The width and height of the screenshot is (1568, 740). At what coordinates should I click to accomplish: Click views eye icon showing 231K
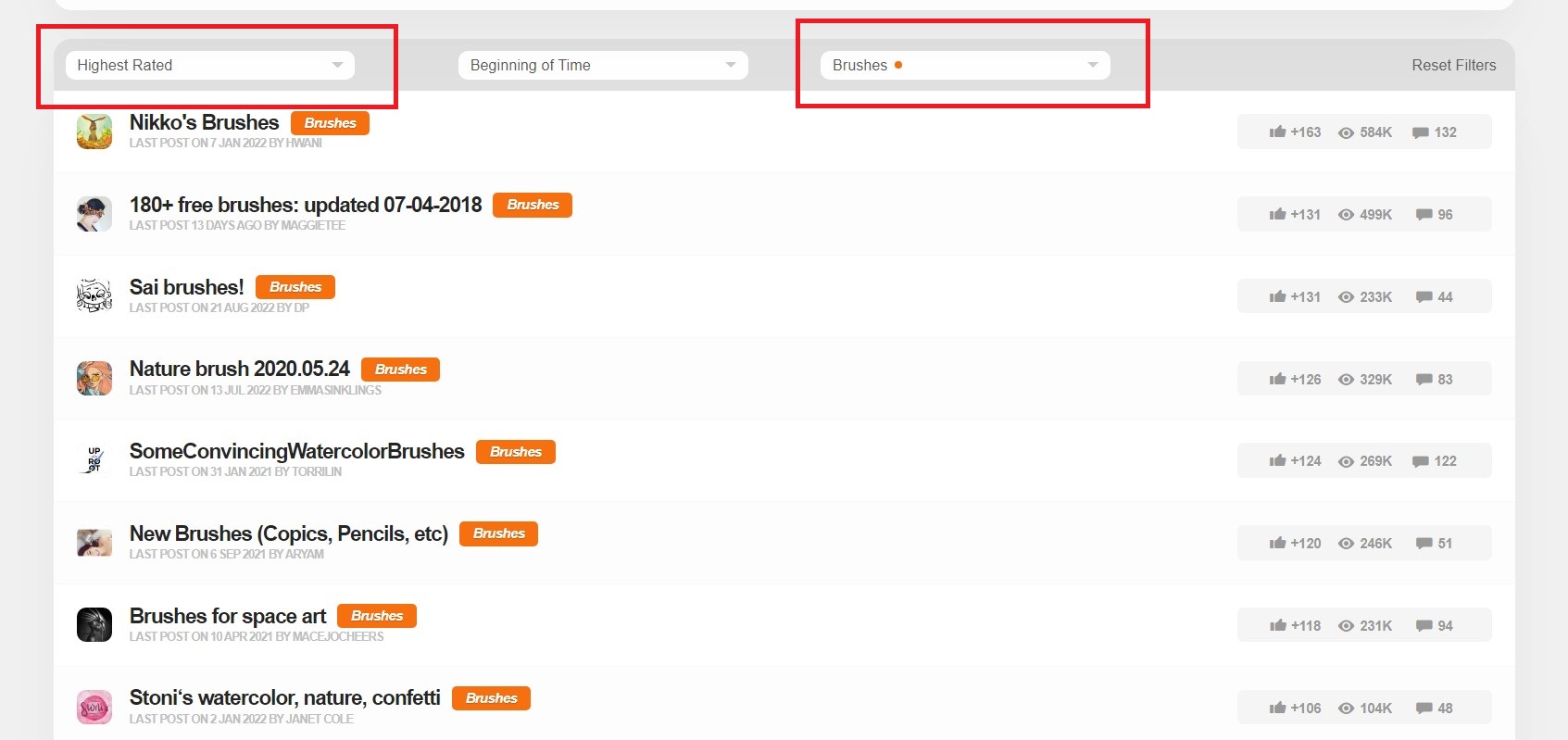1346,626
